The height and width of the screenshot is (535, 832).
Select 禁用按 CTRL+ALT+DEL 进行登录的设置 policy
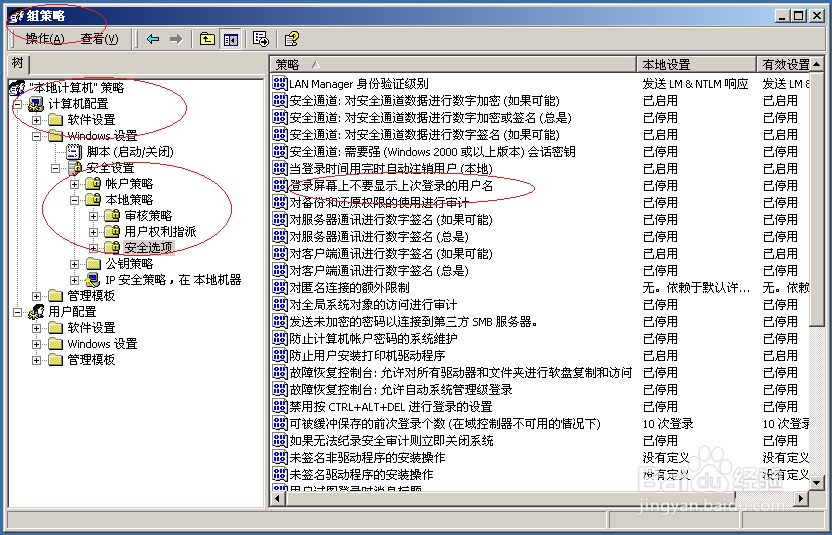tap(391, 407)
